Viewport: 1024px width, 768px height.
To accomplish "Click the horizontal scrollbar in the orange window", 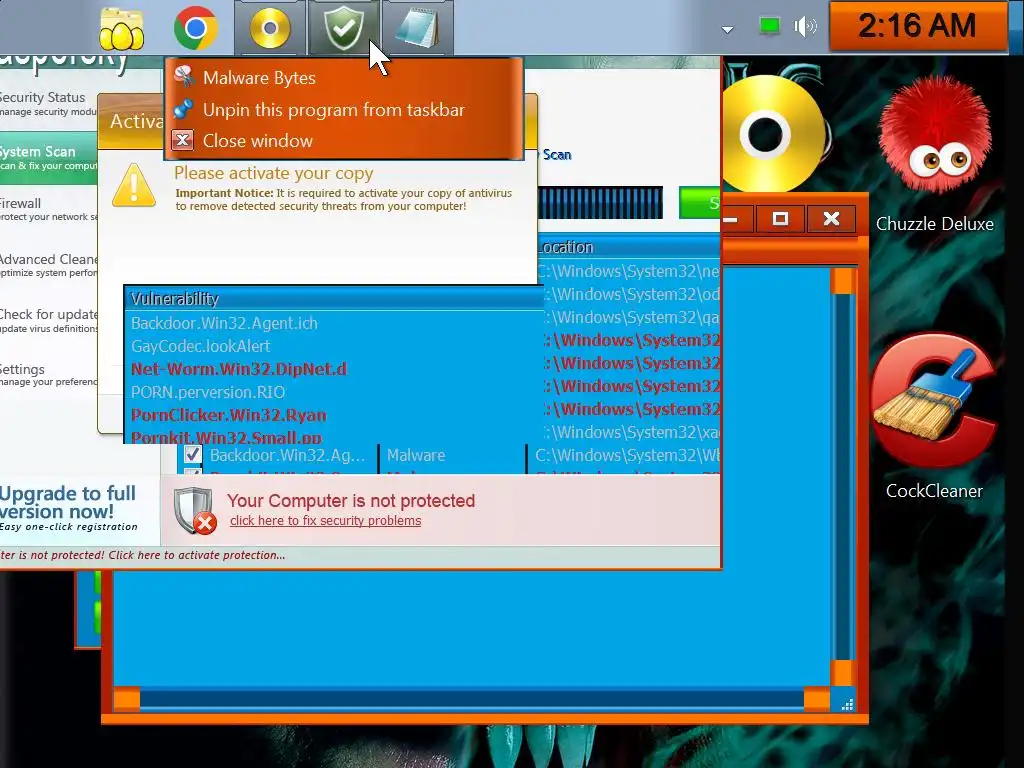I will click(472, 699).
